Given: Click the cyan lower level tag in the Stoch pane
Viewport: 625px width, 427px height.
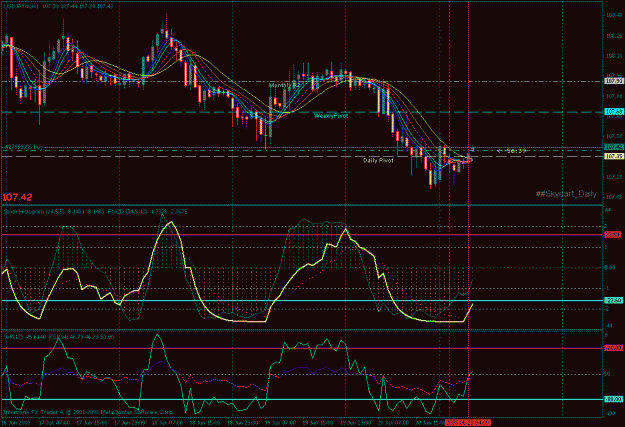Looking at the screenshot, I should 613,300.
